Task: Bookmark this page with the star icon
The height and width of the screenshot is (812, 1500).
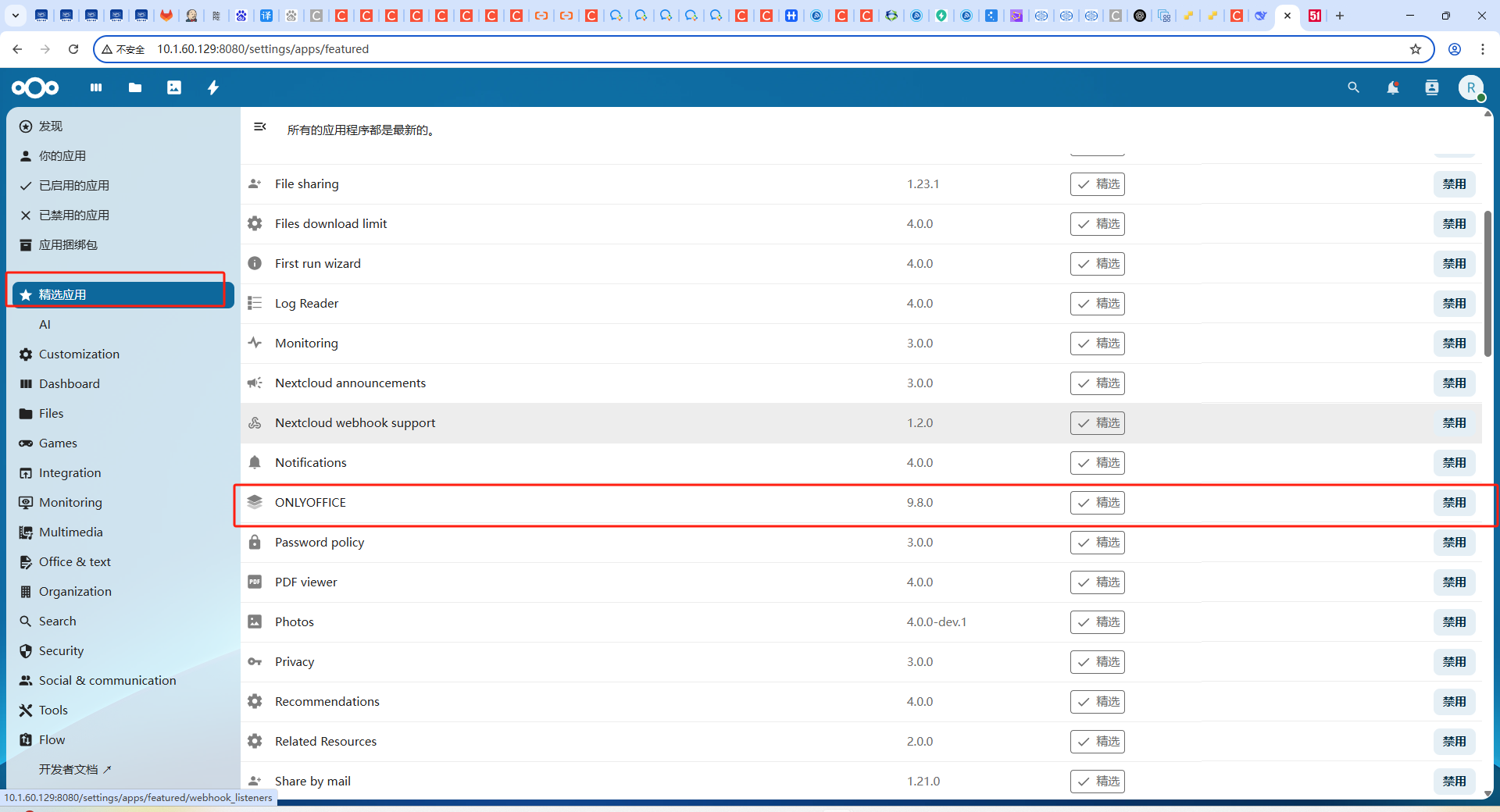Action: coord(1416,49)
